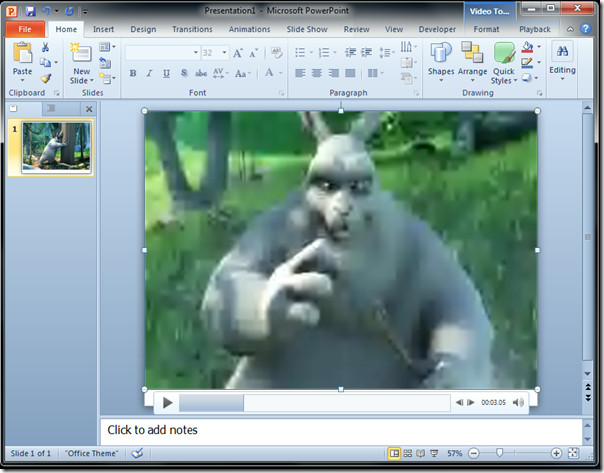This screenshot has width=604, height=473.
Task: Click the Copy icon
Action: pos(45,62)
